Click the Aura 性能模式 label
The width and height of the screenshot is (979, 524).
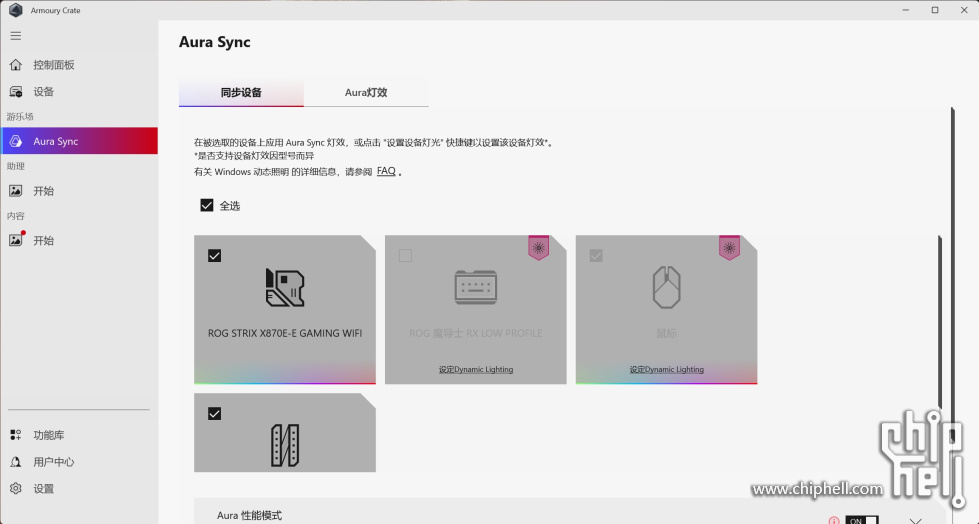pos(249,515)
